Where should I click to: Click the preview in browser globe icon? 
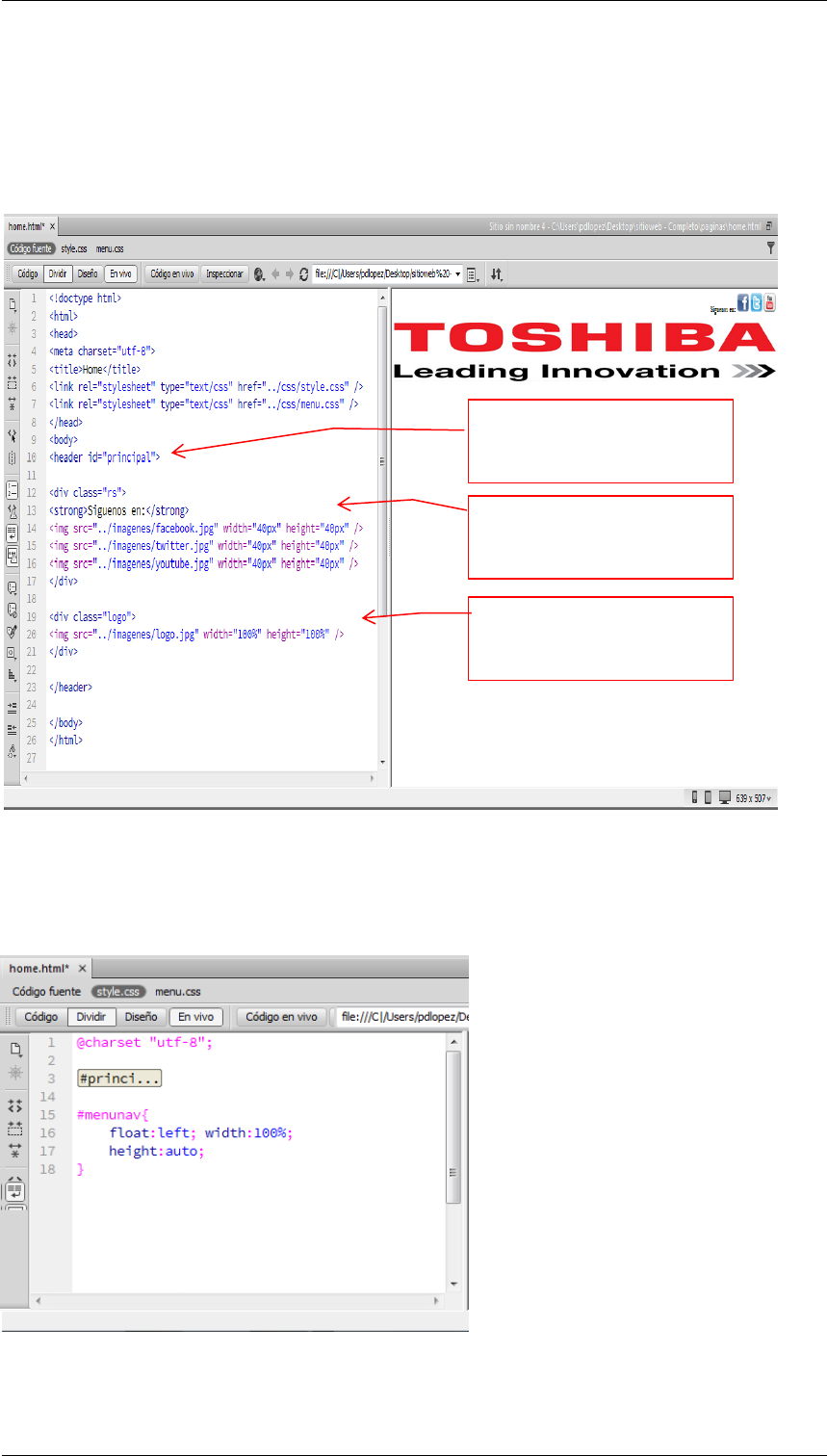pyautogui.click(x=260, y=274)
